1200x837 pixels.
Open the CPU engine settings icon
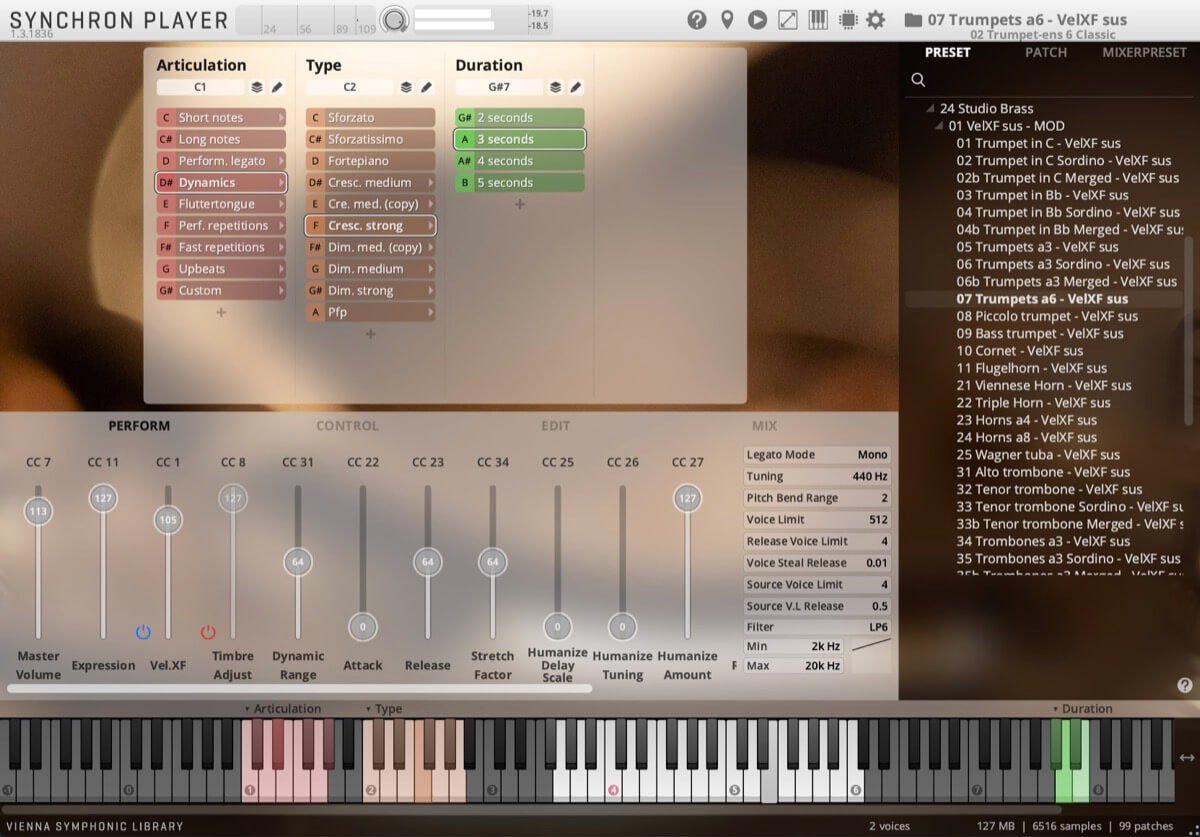pyautogui.click(x=847, y=19)
